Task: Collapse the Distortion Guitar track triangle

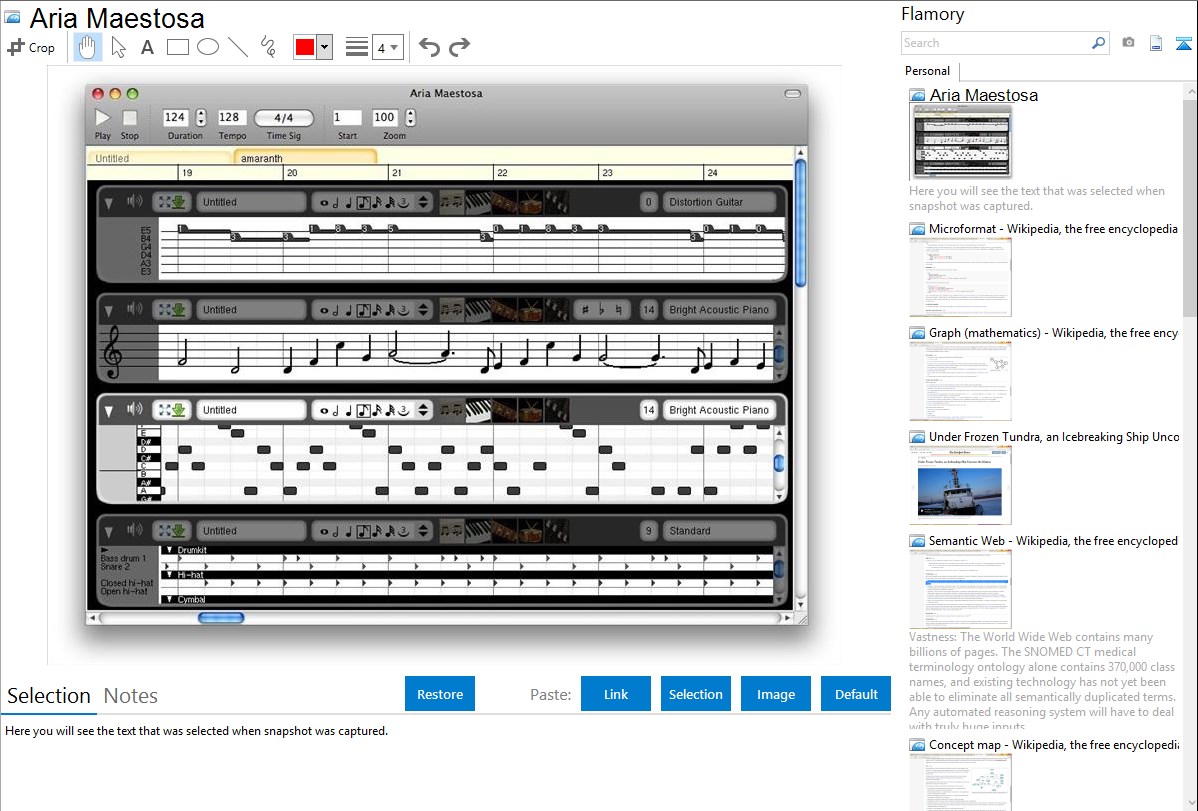Action: click(108, 202)
